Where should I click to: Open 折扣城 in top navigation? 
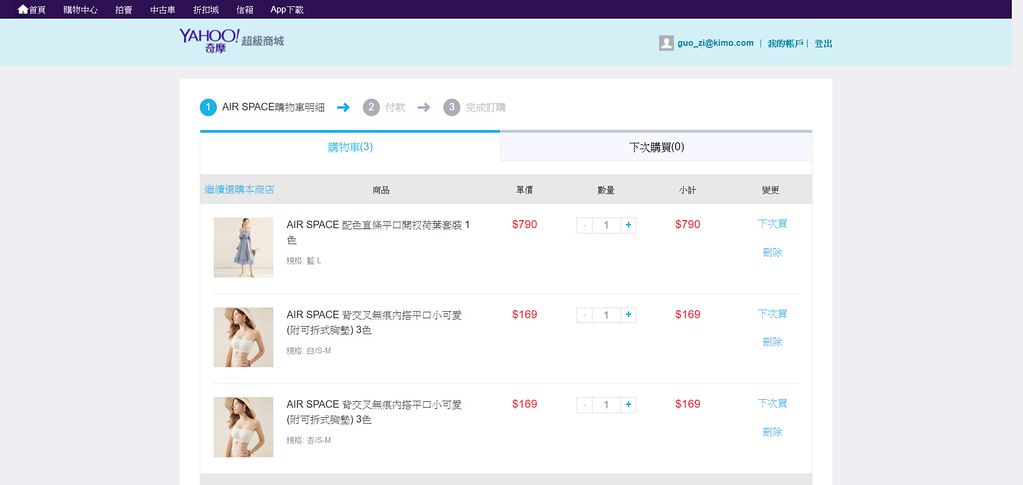click(x=206, y=10)
